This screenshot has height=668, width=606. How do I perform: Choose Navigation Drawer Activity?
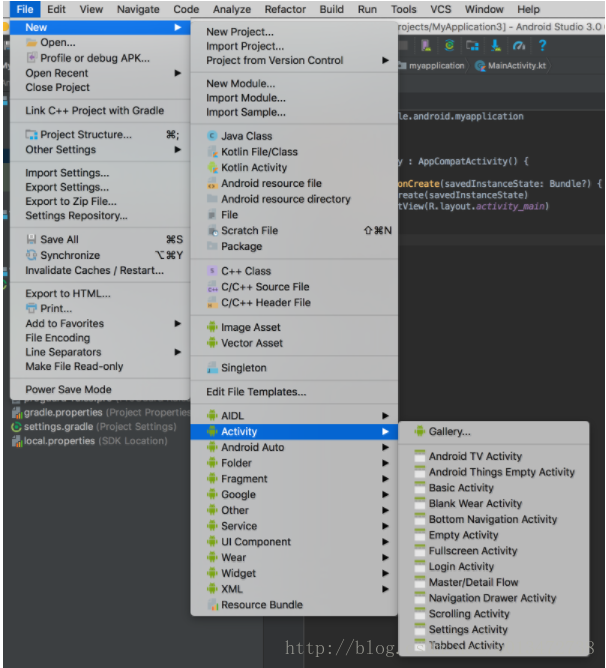tap(493, 598)
